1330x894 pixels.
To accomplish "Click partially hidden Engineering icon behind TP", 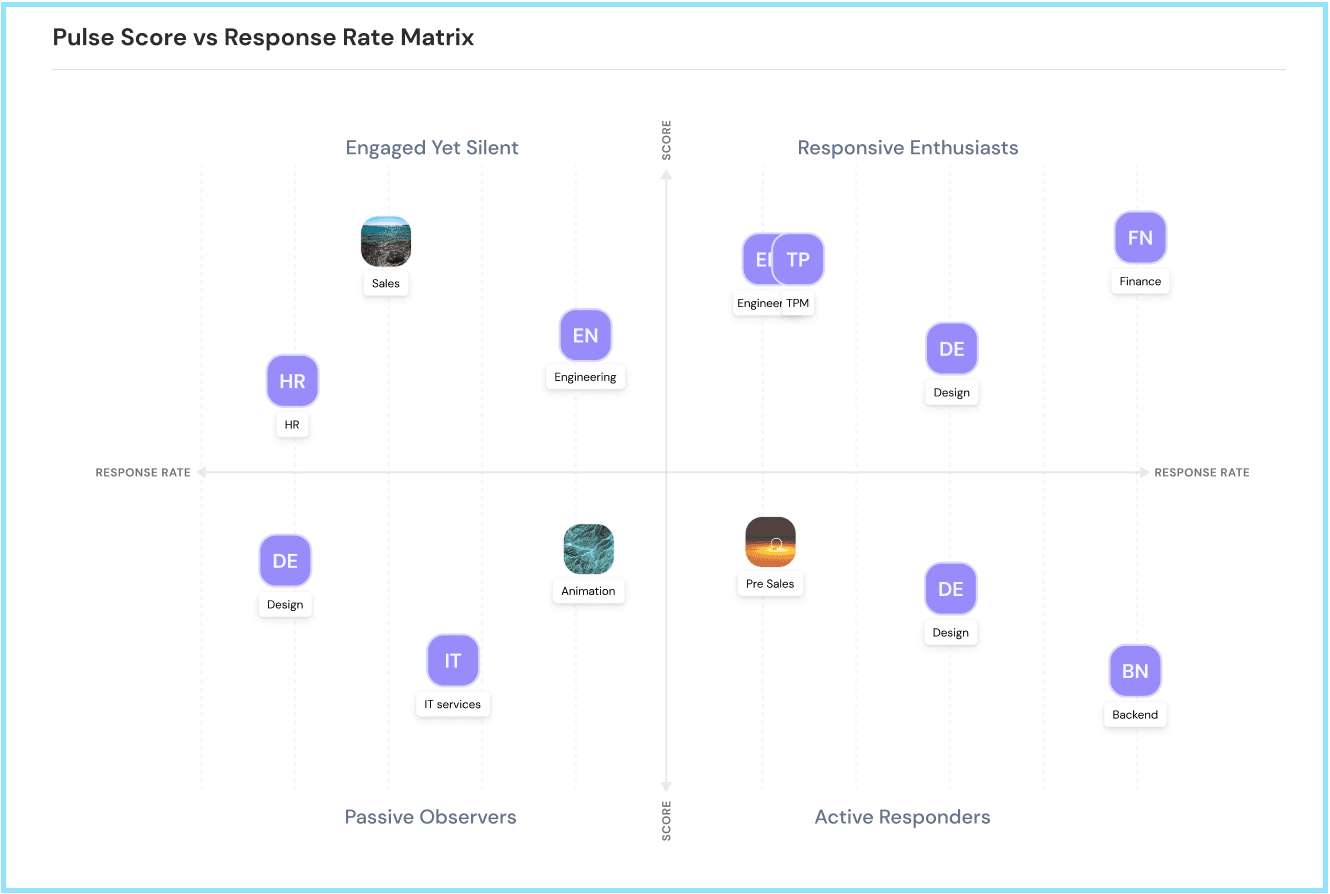I will click(x=756, y=260).
